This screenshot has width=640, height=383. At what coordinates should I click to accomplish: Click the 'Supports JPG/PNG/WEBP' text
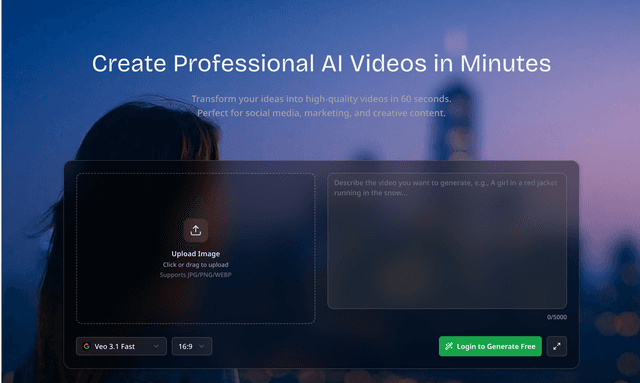pos(196,275)
